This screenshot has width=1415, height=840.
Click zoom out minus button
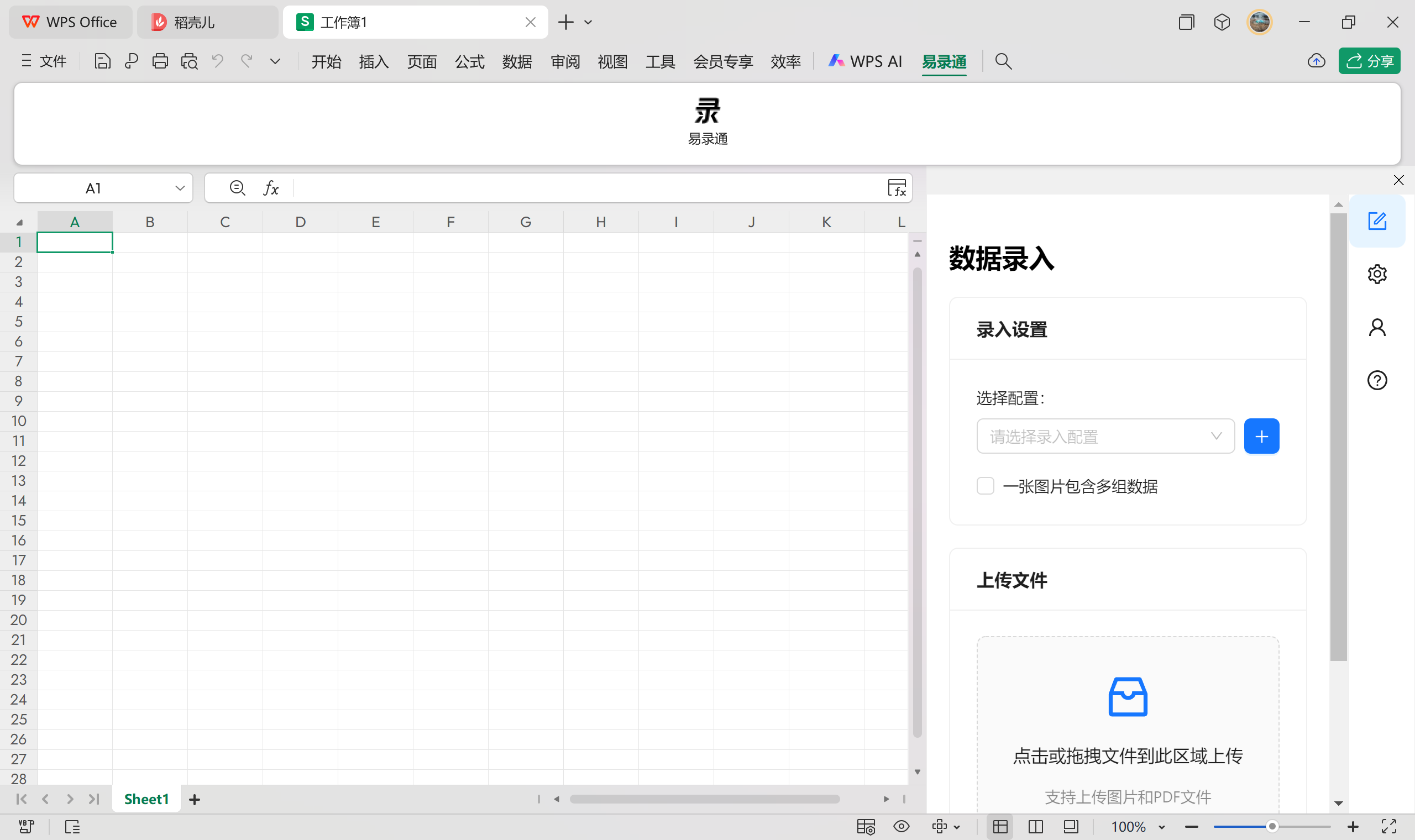coord(1192,827)
